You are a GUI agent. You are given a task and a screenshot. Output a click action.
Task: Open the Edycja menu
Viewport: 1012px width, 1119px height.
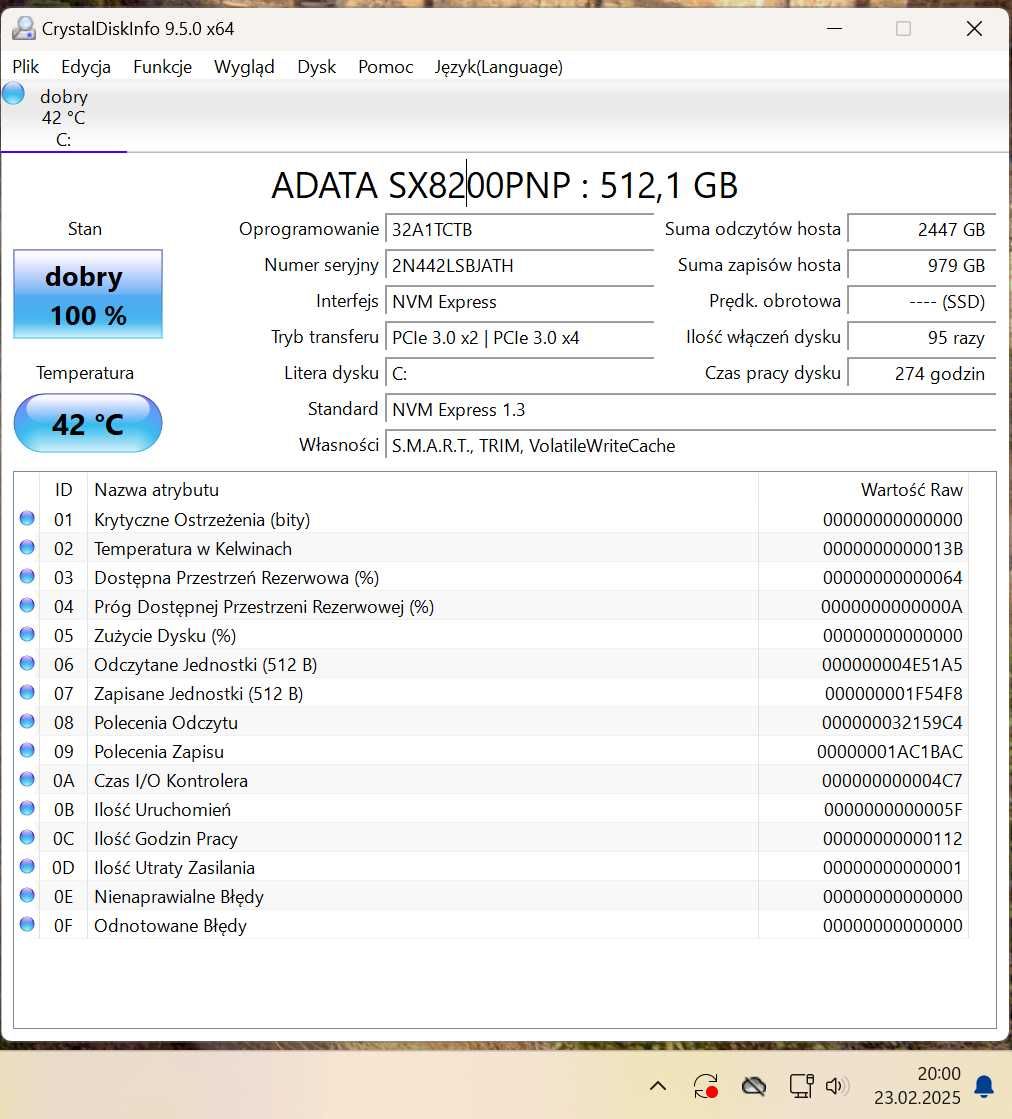click(86, 67)
